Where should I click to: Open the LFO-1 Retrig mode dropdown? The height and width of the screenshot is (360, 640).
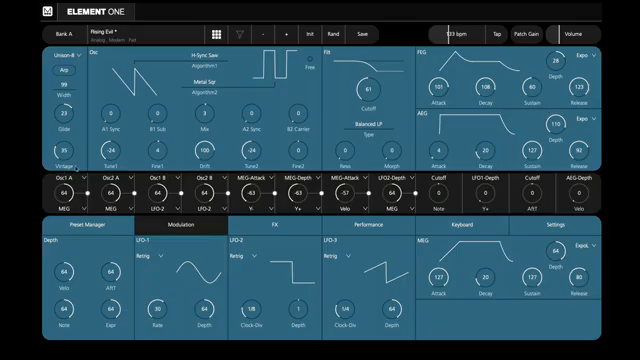pos(150,256)
